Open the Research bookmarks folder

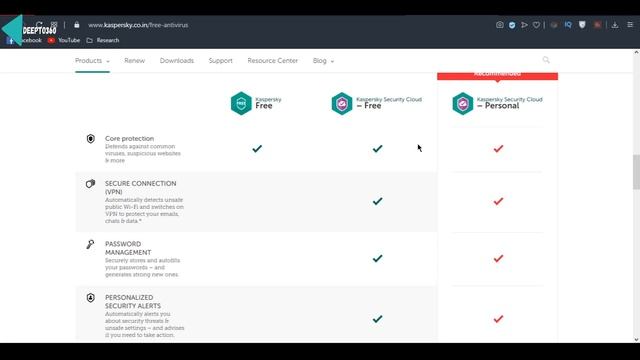pos(103,40)
